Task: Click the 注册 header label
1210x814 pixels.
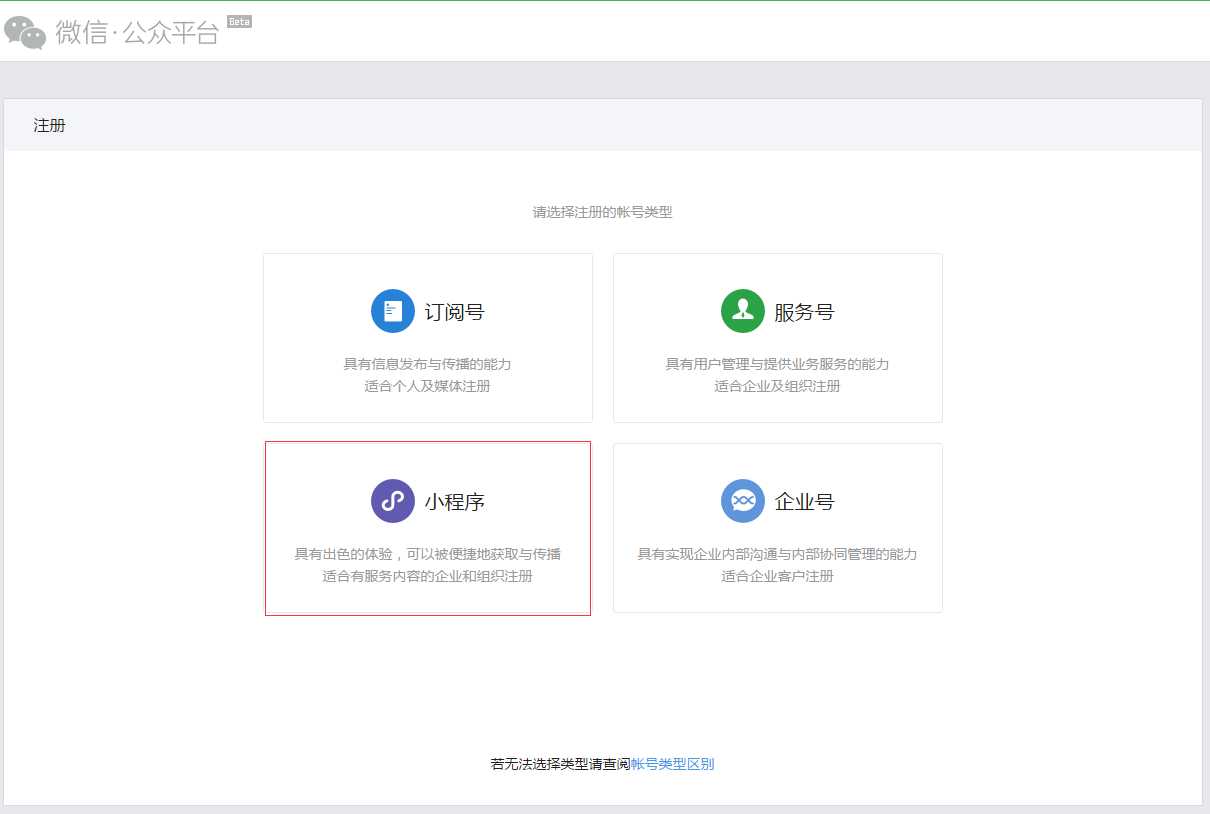Action: (49, 126)
